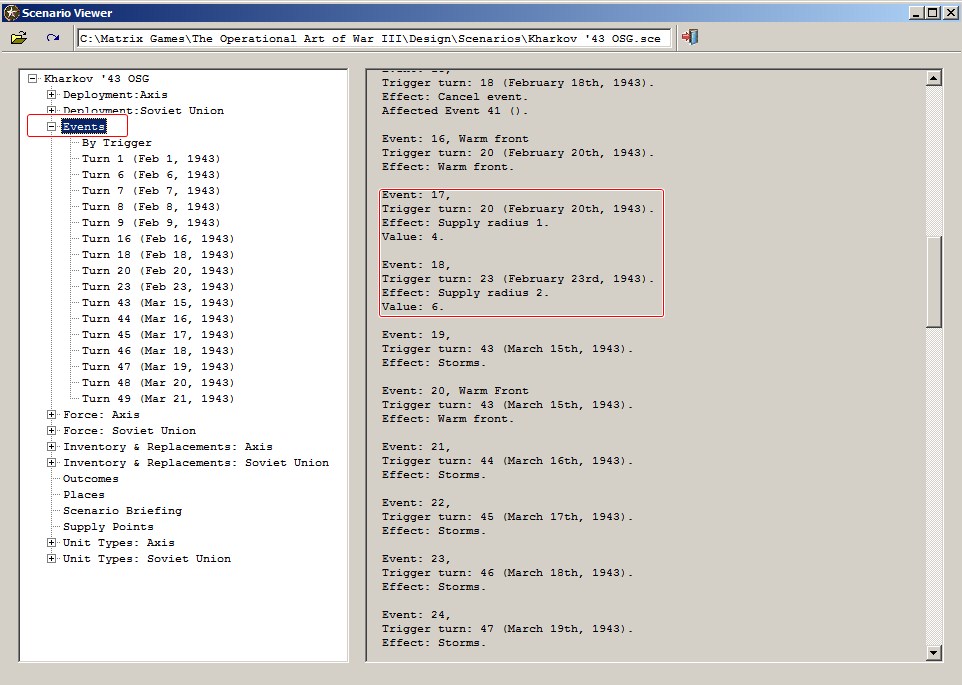Select the Events tree item
The image size is (962, 685).
(84, 127)
